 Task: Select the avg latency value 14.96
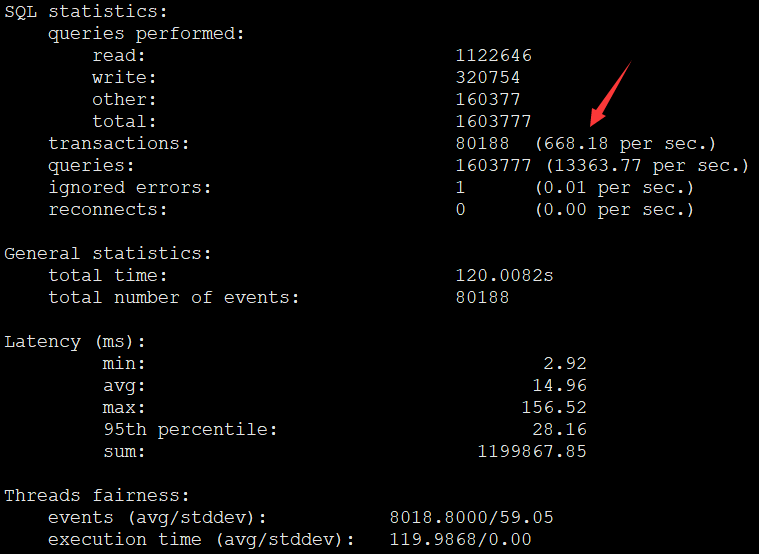(559, 385)
